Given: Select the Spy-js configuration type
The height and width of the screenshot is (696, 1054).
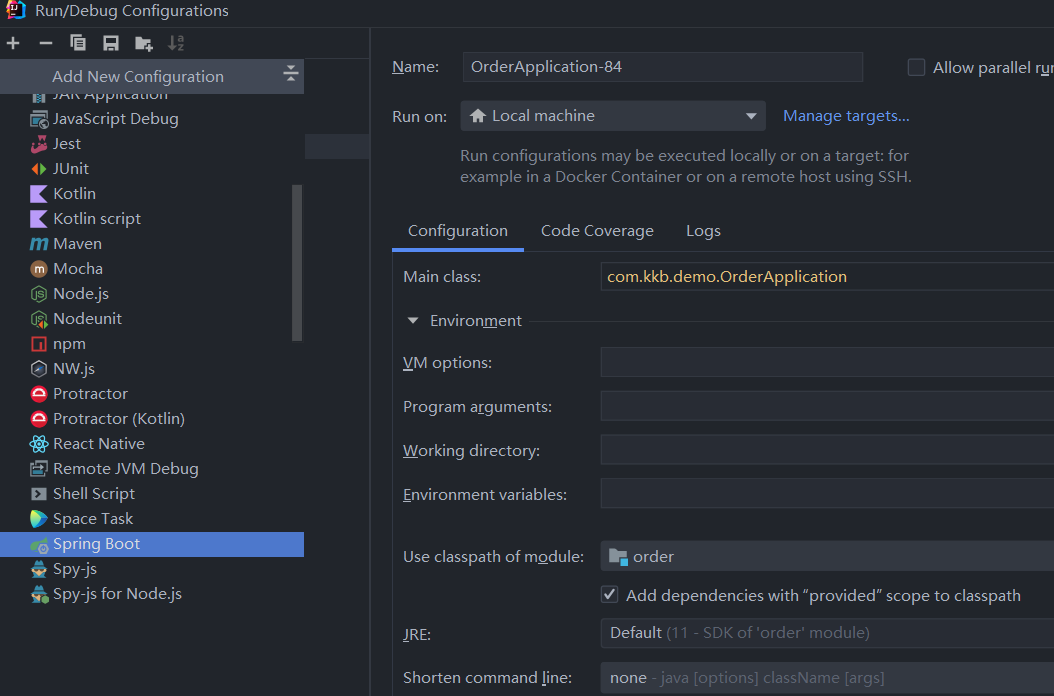Looking at the screenshot, I should (x=152, y=569).
